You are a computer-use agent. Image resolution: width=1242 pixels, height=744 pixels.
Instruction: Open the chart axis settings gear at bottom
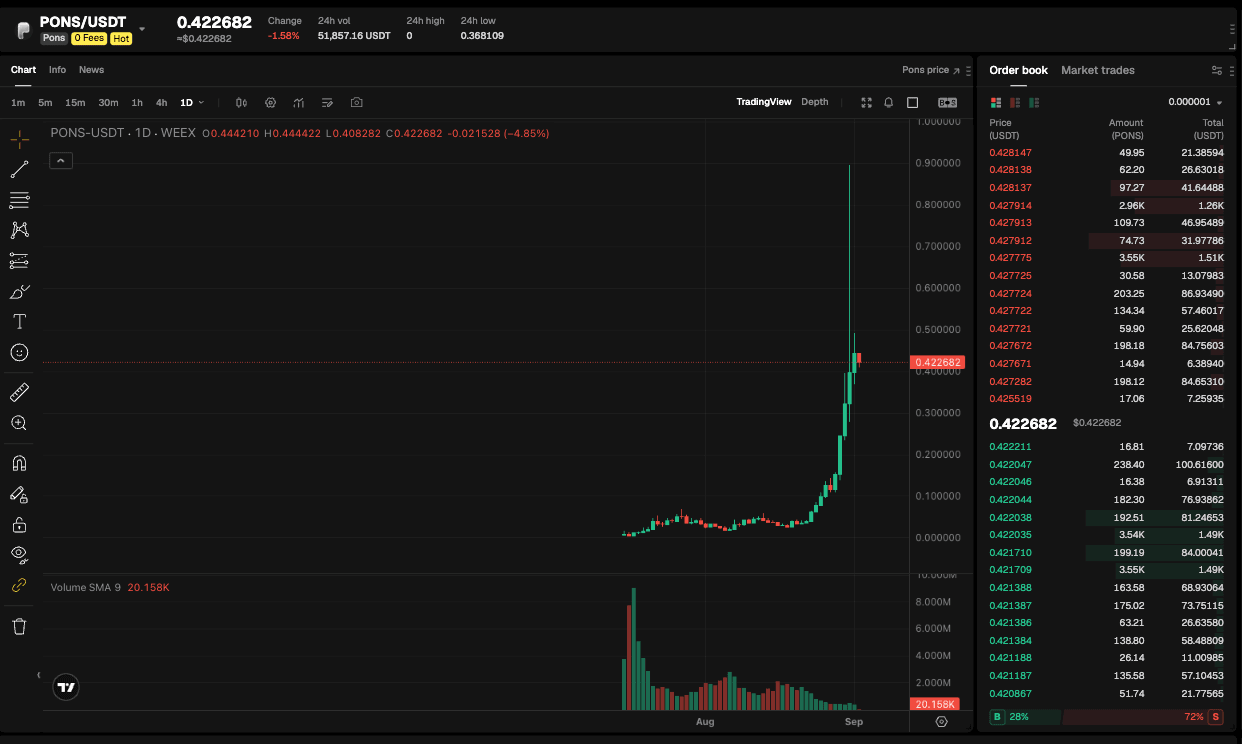click(x=941, y=721)
